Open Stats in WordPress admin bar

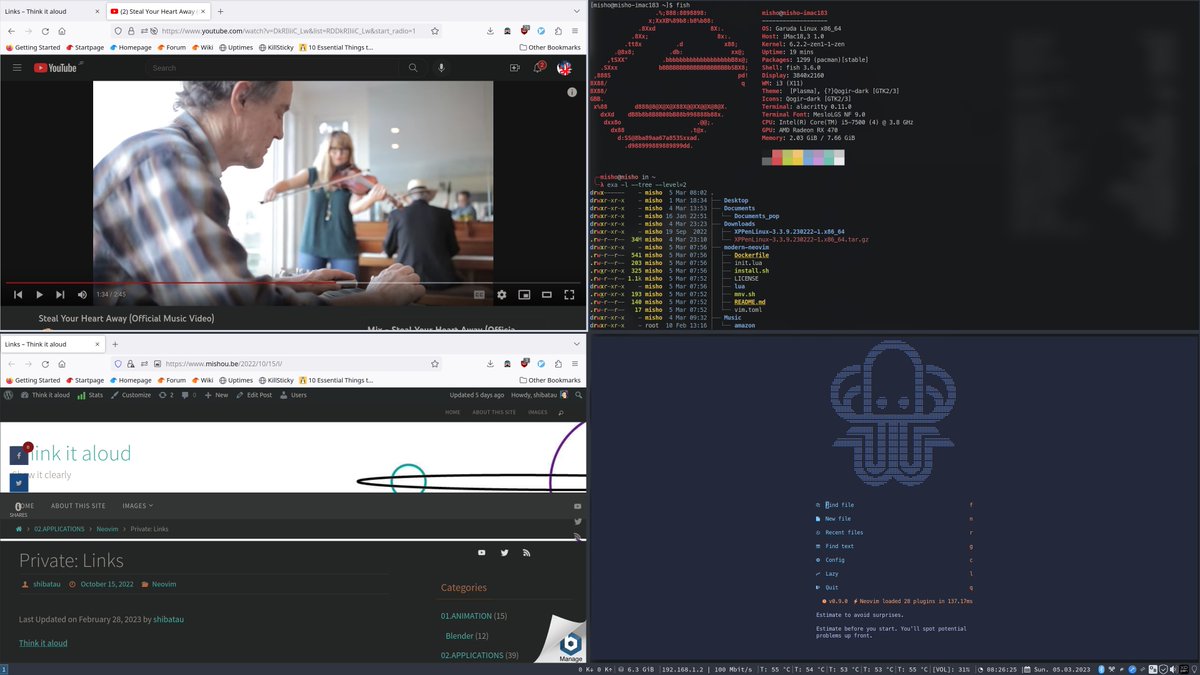tap(90, 395)
